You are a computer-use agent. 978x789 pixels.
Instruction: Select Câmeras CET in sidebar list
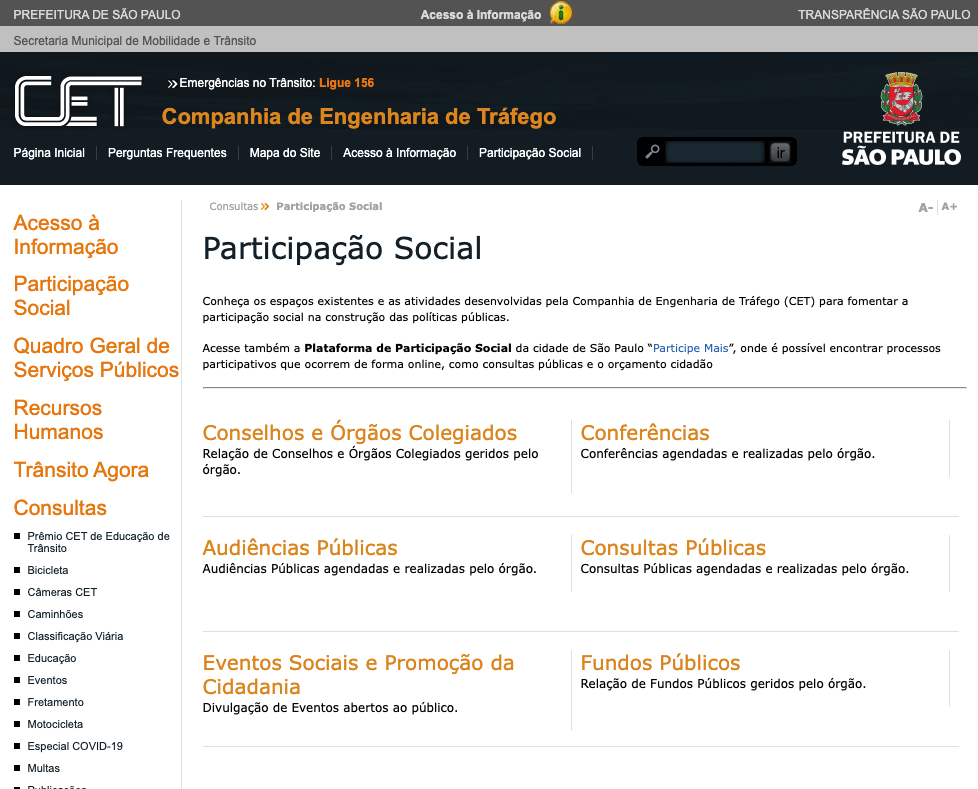62,592
